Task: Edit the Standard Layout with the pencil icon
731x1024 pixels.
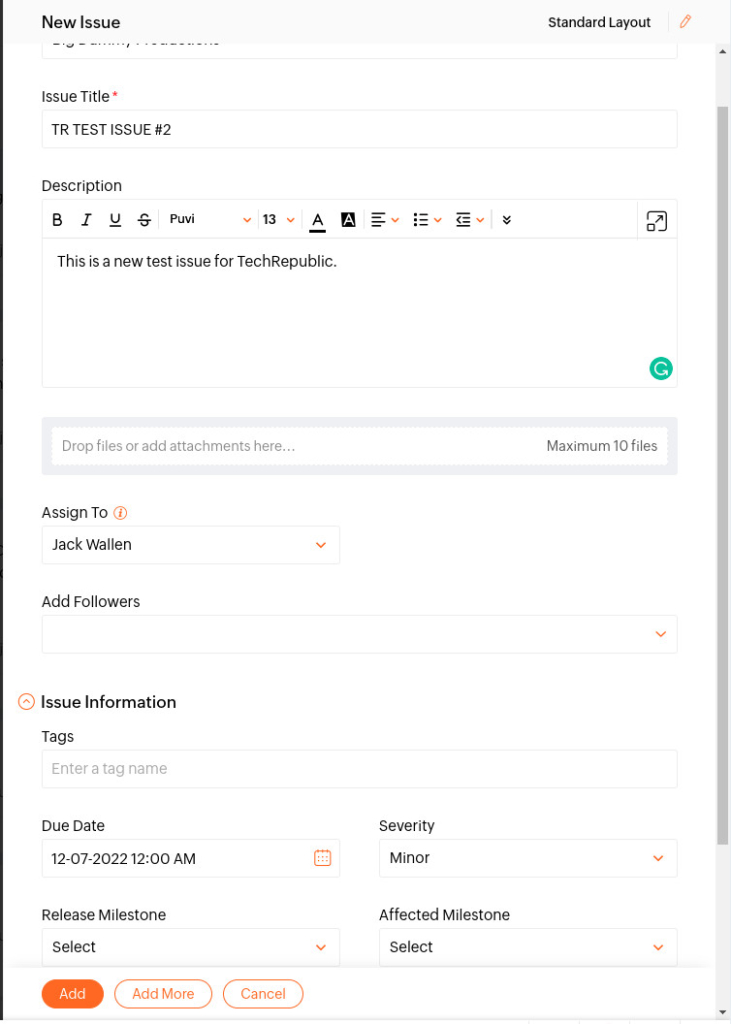Action: [x=684, y=21]
